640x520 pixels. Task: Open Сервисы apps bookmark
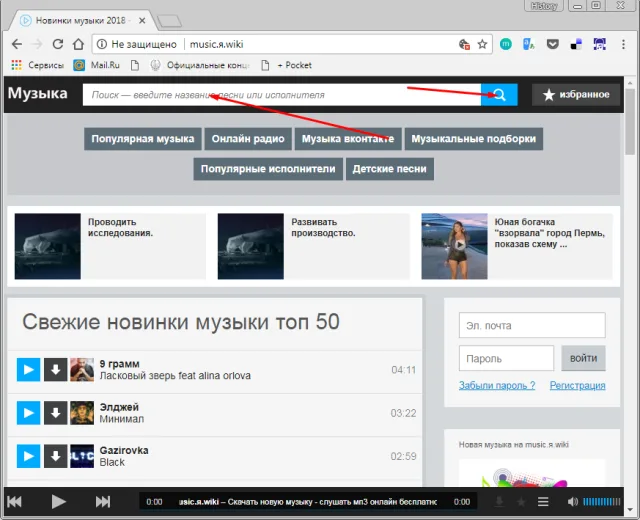pos(38,65)
